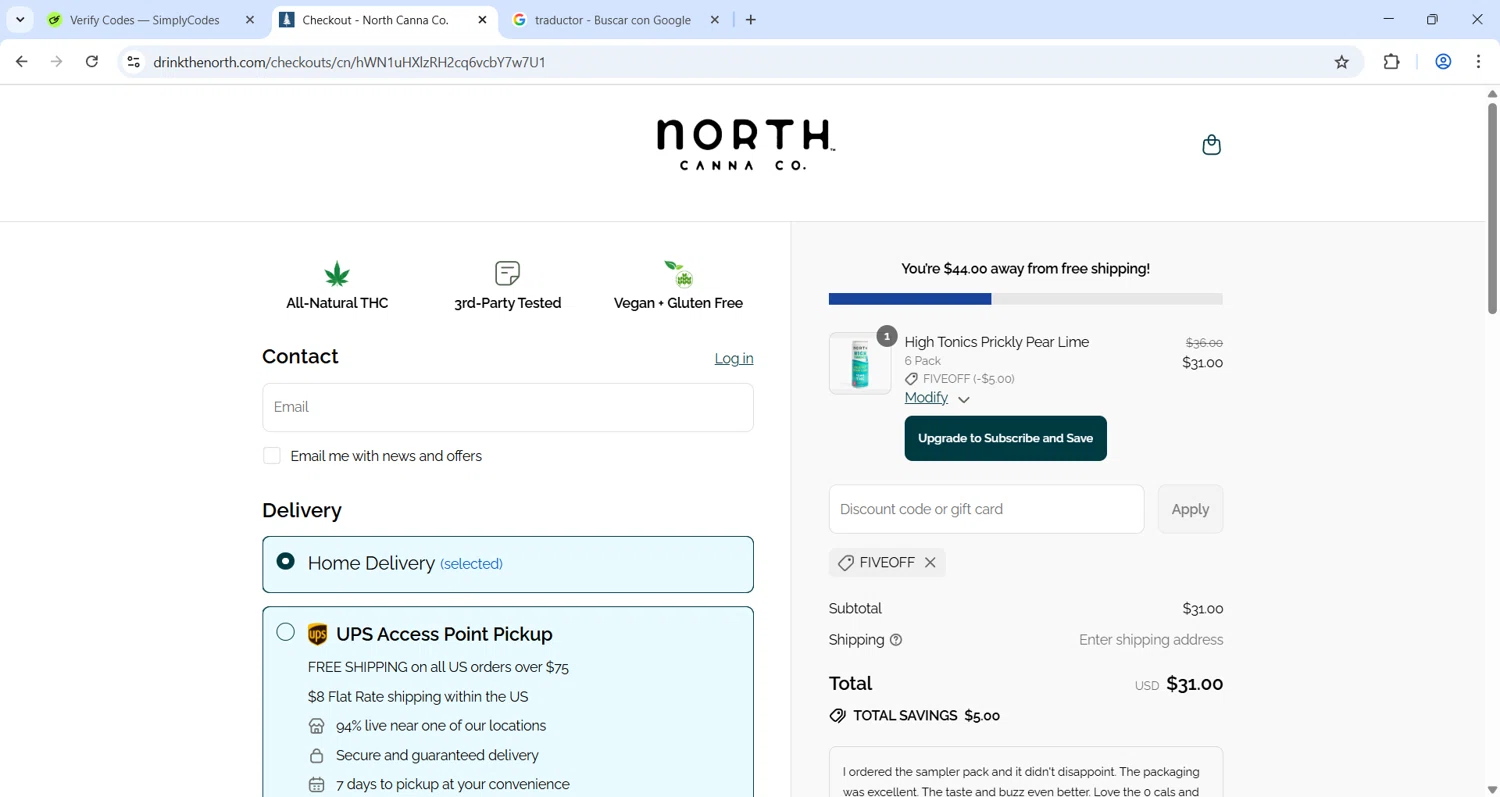Click the Email input field
1500x797 pixels.
coord(508,407)
